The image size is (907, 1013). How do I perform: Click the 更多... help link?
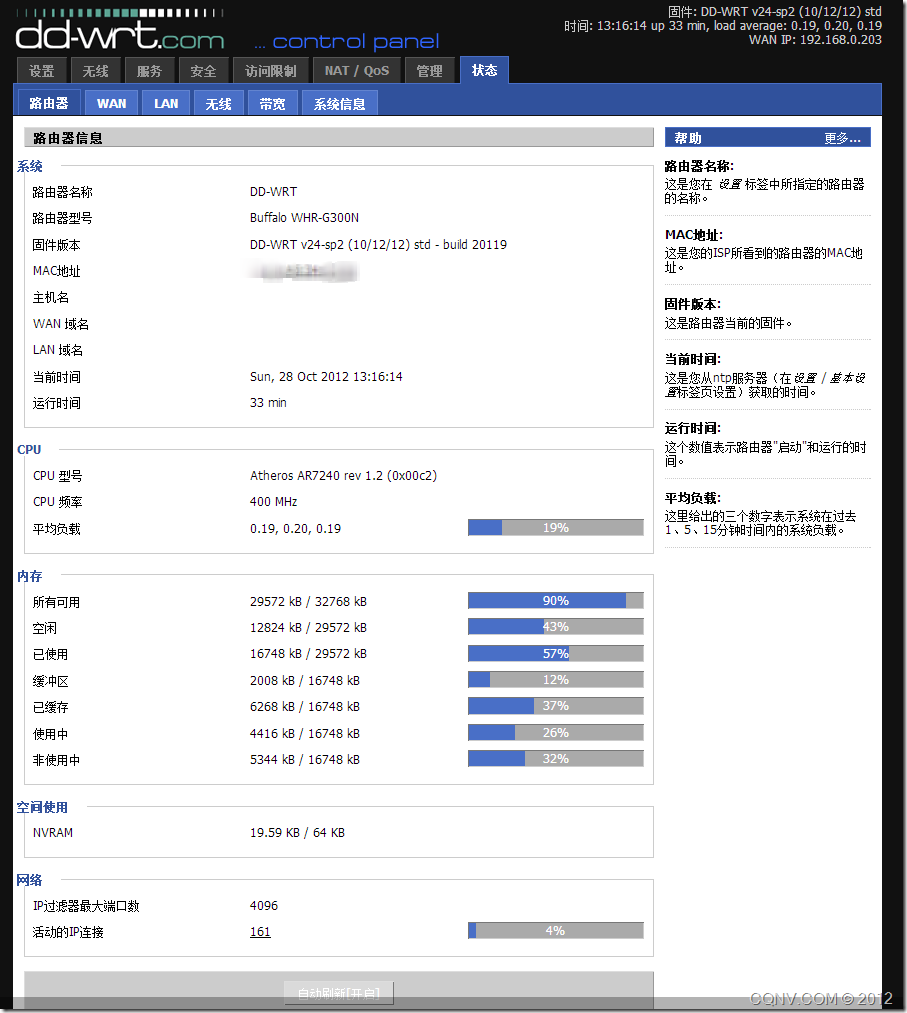(x=842, y=138)
